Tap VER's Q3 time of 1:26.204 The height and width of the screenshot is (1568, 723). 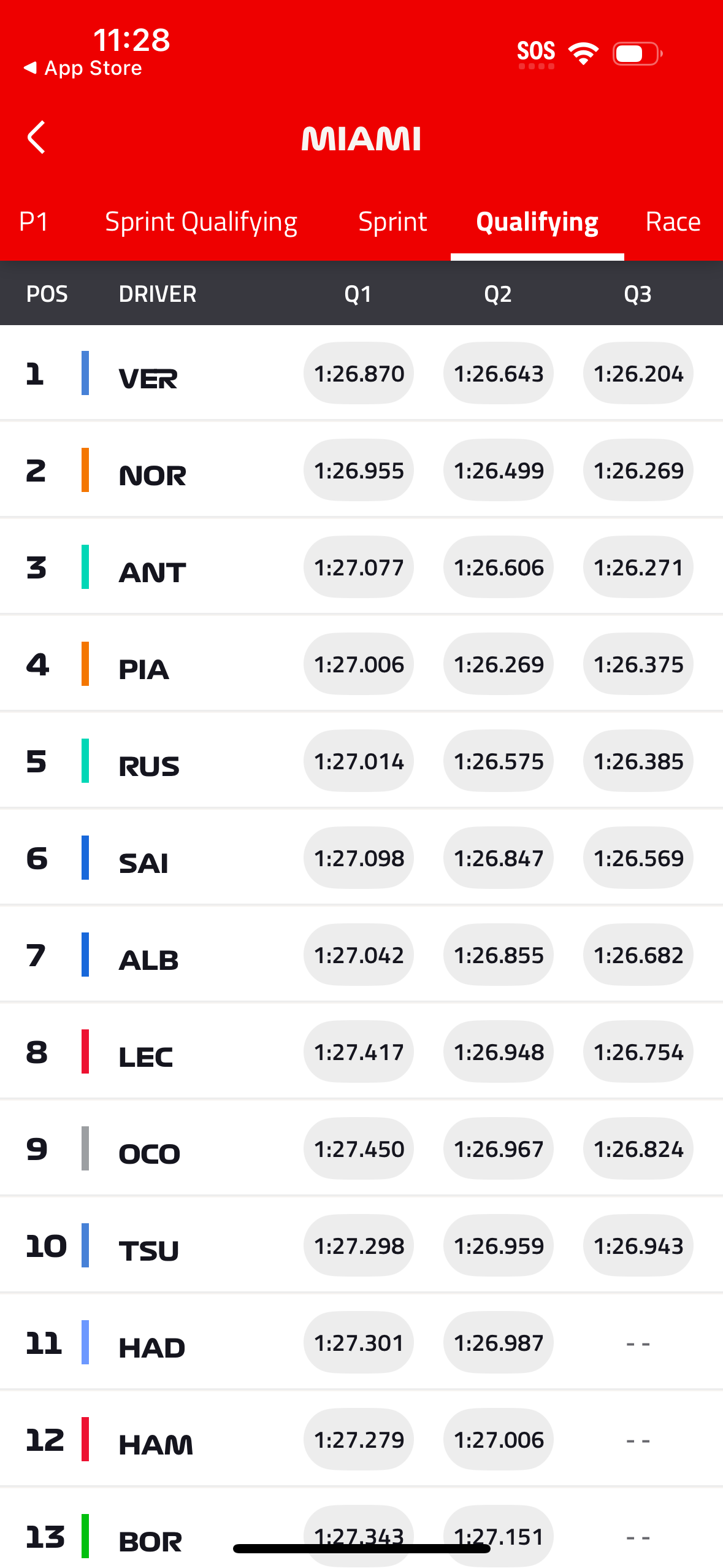click(638, 373)
